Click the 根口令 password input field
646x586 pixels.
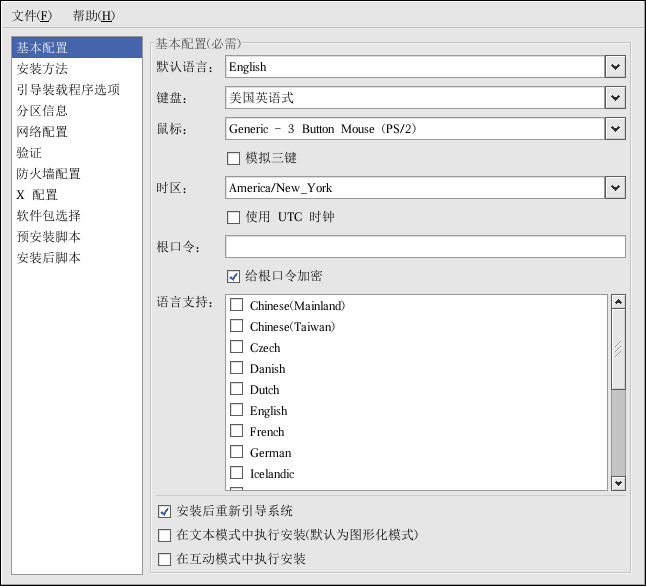point(425,247)
